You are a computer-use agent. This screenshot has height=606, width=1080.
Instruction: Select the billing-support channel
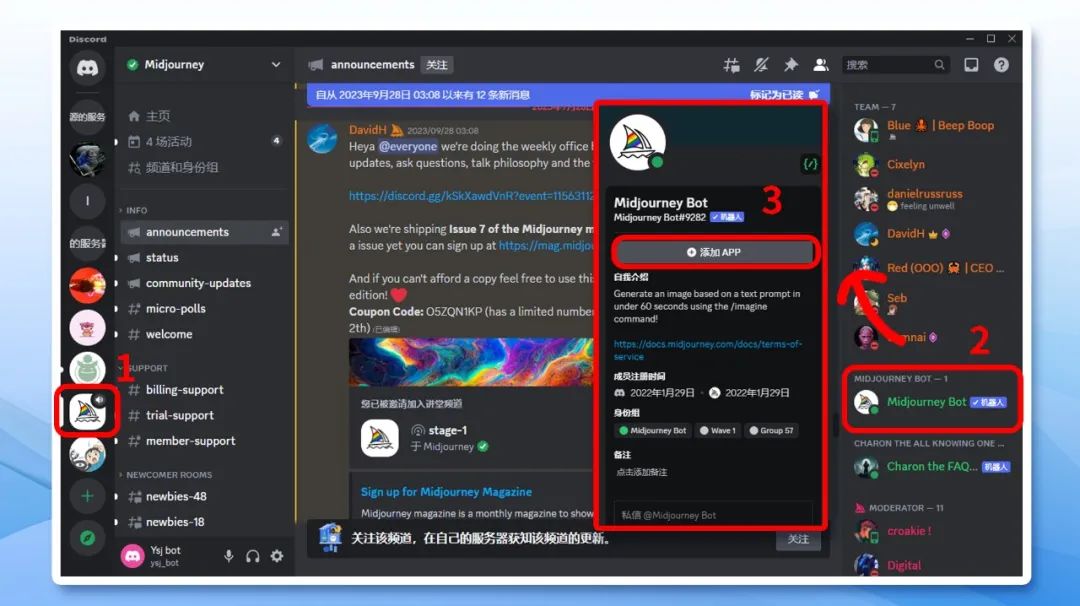point(205,390)
